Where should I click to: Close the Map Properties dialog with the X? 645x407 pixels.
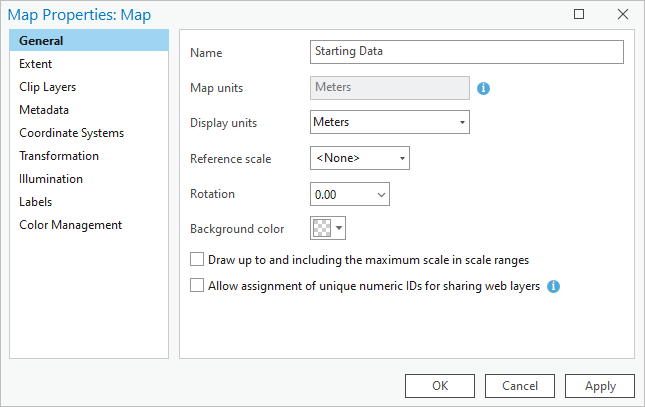623,14
